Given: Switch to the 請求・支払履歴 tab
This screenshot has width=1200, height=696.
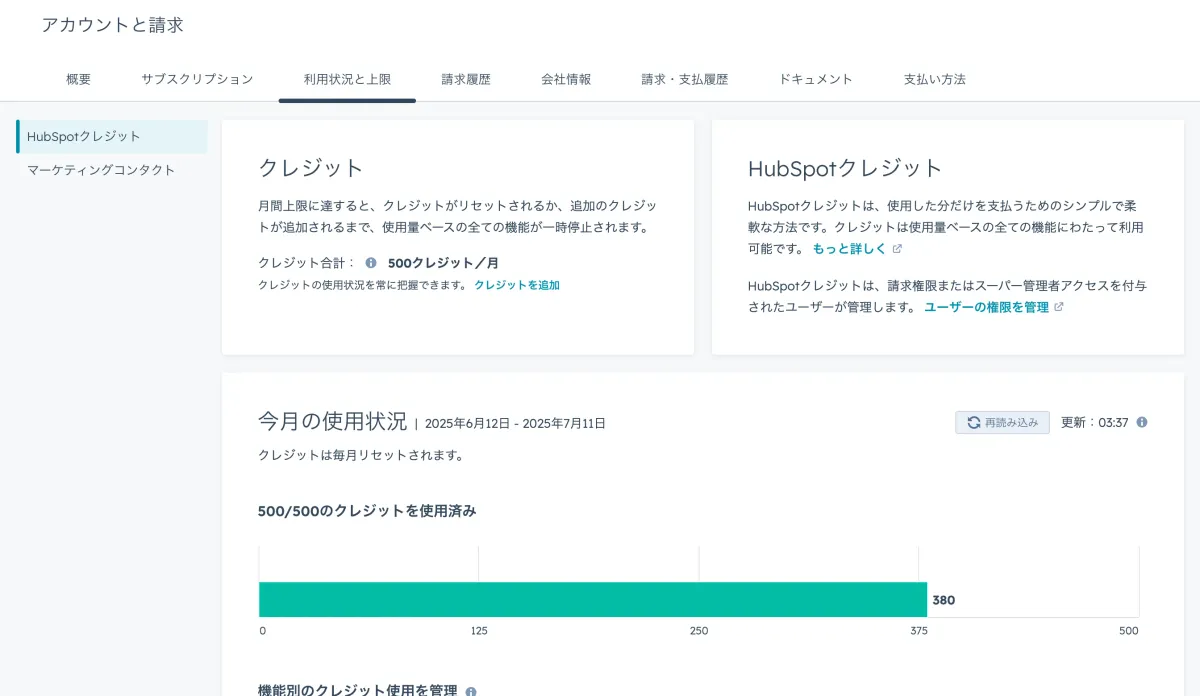Looking at the screenshot, I should pos(684,78).
